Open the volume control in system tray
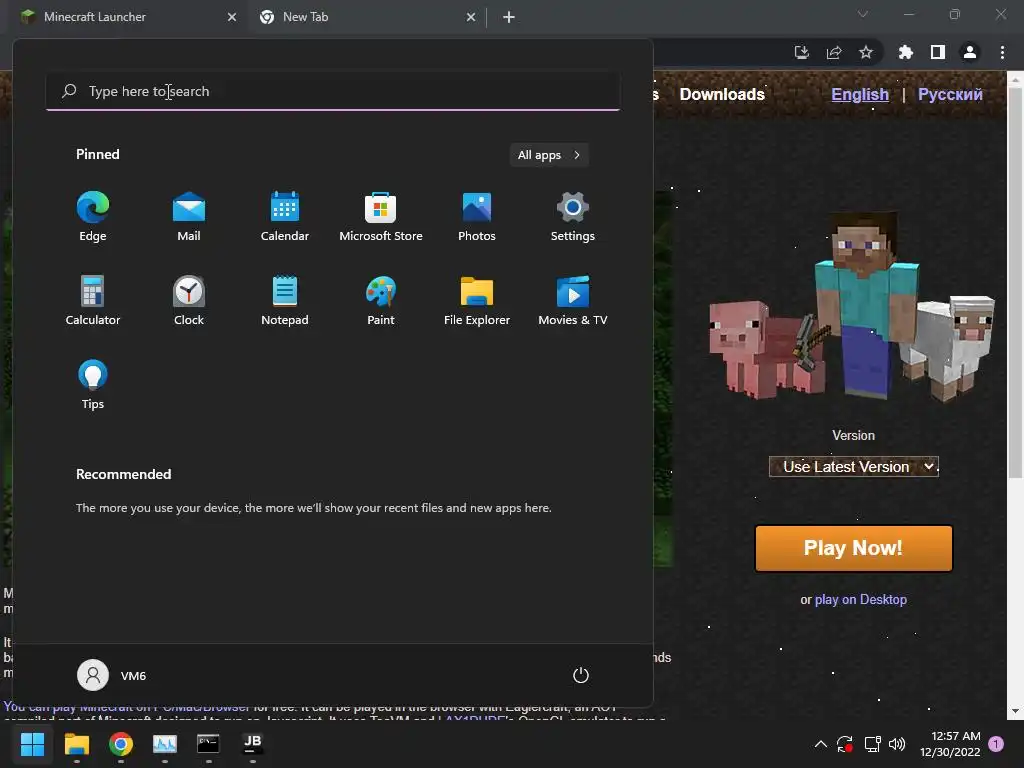 point(897,744)
